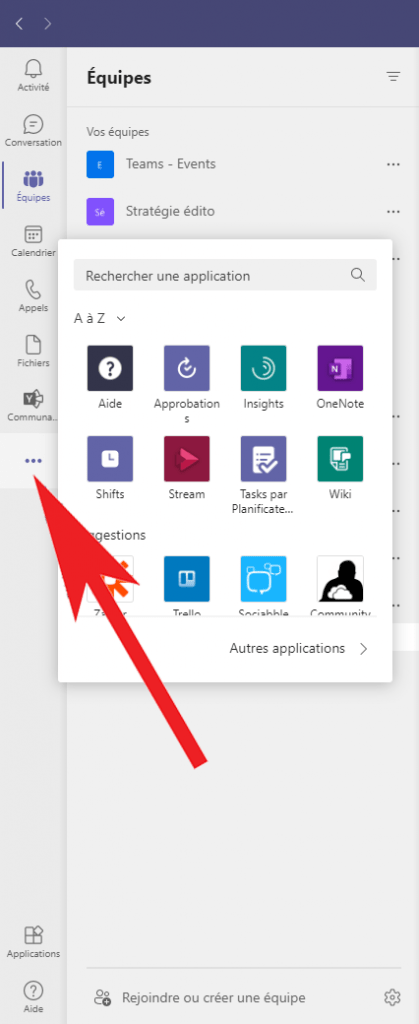Click the Vos équipes heading
Image resolution: width=419 pixels, height=1024 pixels.
pos(117,132)
